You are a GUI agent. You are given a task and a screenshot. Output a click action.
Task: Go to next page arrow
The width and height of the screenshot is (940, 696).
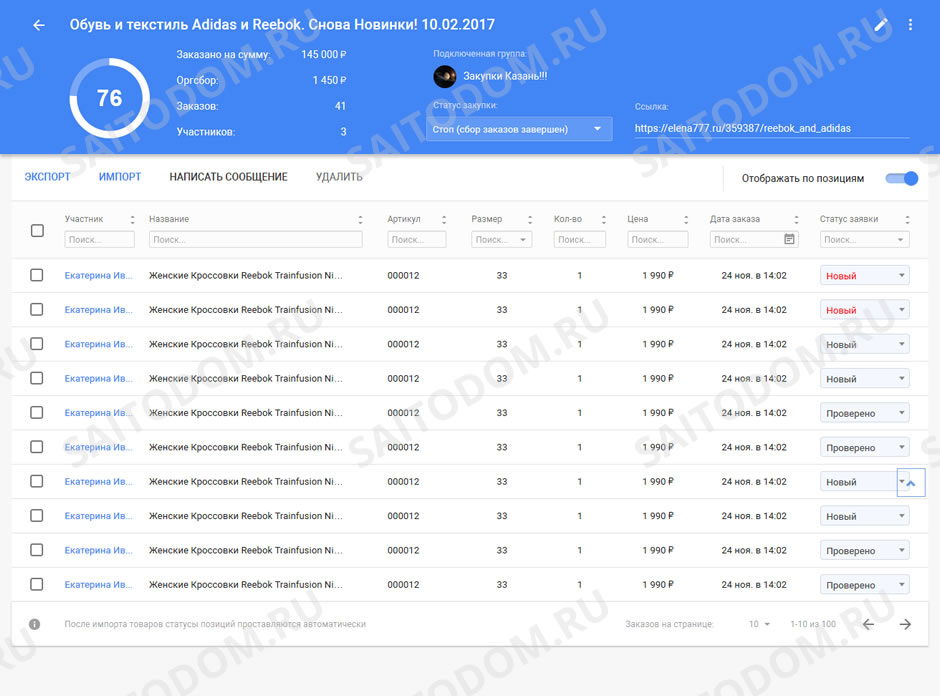[x=905, y=624]
